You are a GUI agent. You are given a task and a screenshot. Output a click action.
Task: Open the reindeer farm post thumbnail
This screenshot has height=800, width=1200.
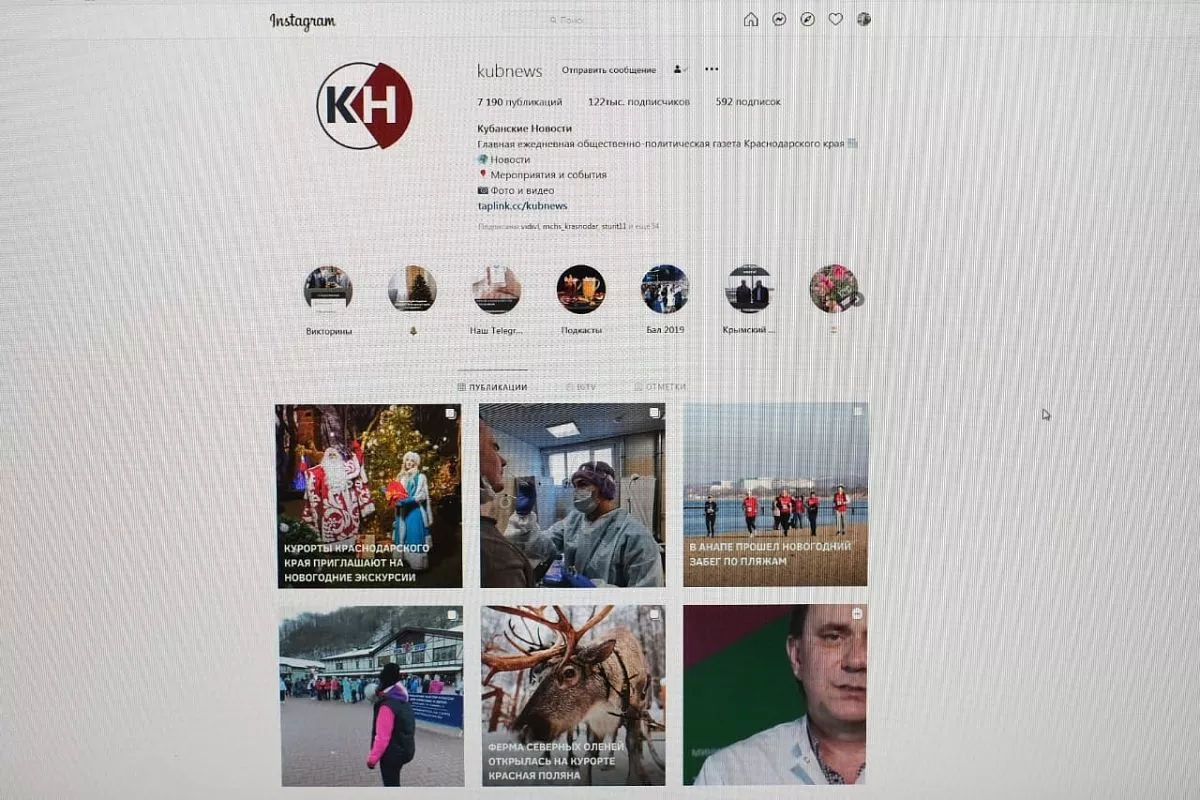572,695
